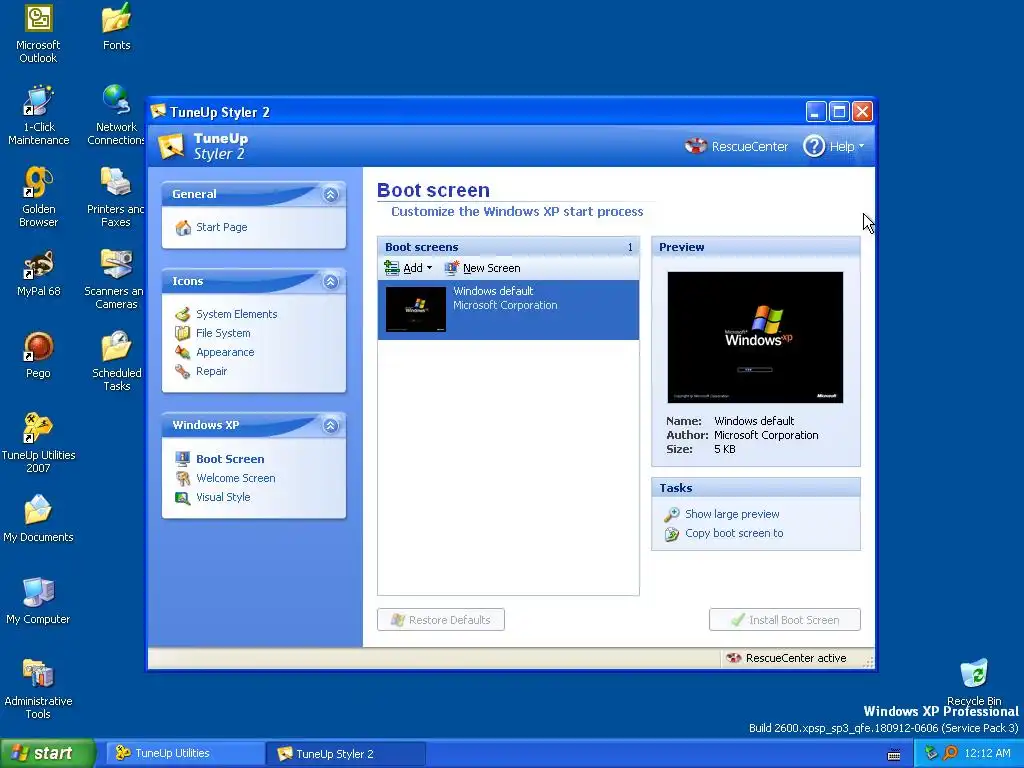Click 'Microsoft Corporation' text in list row

tap(505, 306)
